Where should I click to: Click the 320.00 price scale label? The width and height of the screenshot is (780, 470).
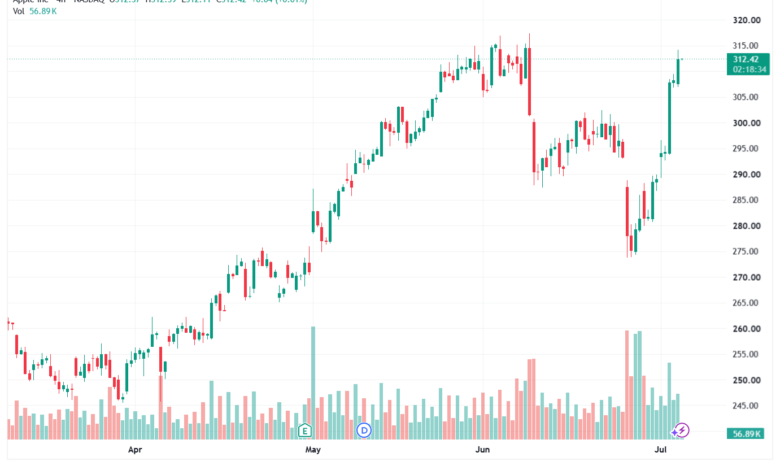(747, 20)
